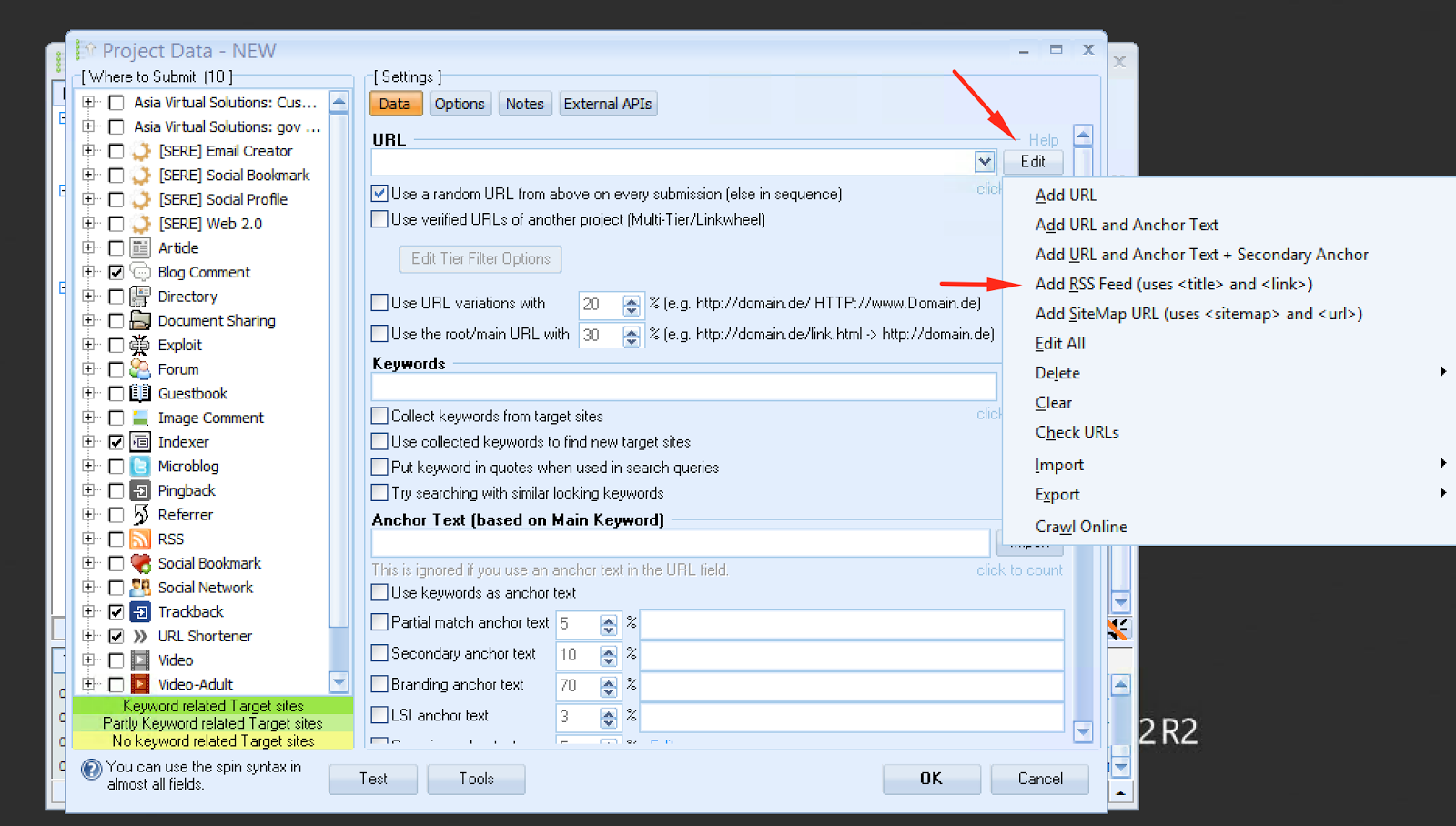Viewport: 1456px width, 826px height.
Task: Check the Forum checkbox
Action: click(116, 369)
